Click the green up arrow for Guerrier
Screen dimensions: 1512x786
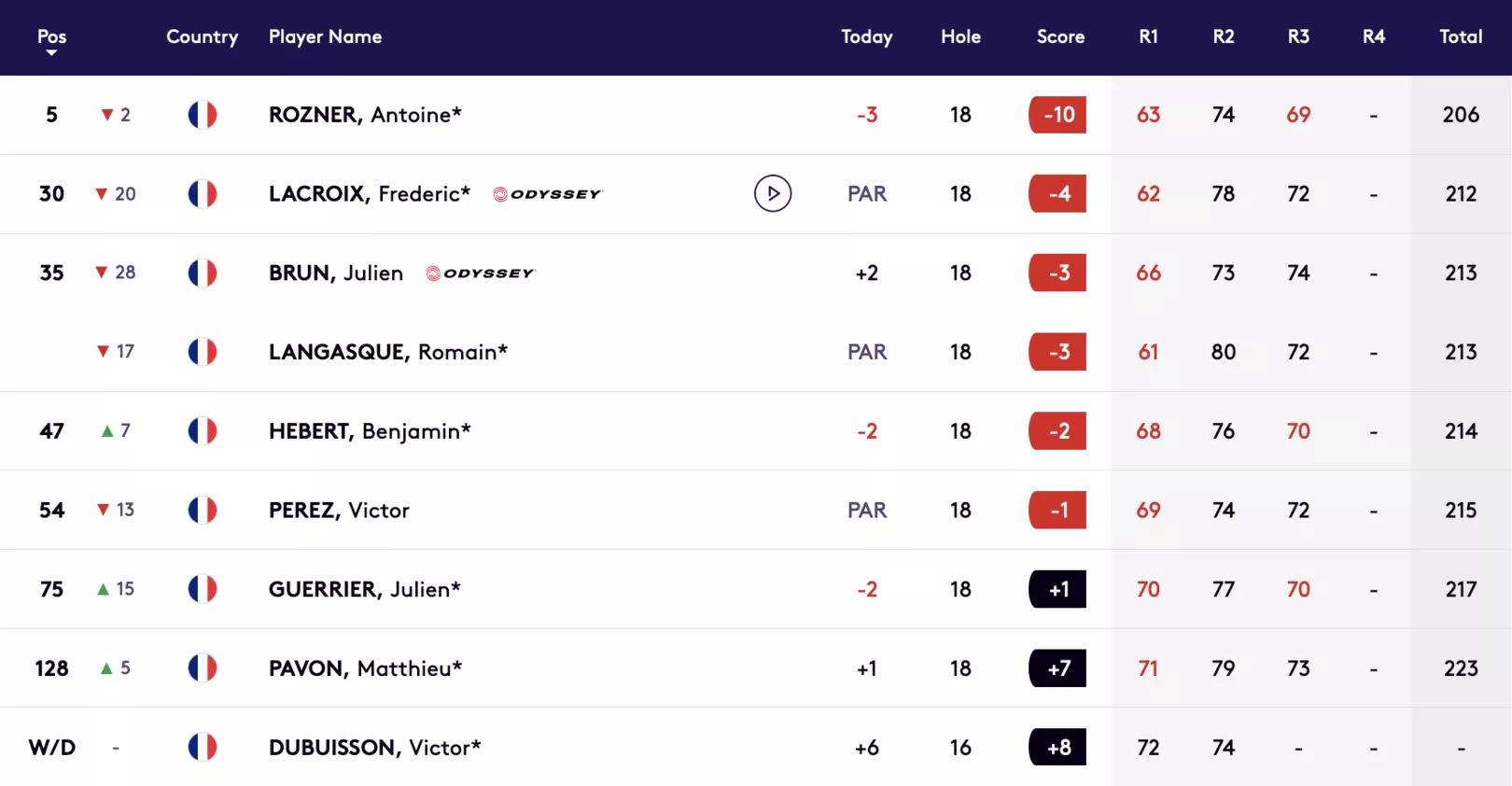104,589
